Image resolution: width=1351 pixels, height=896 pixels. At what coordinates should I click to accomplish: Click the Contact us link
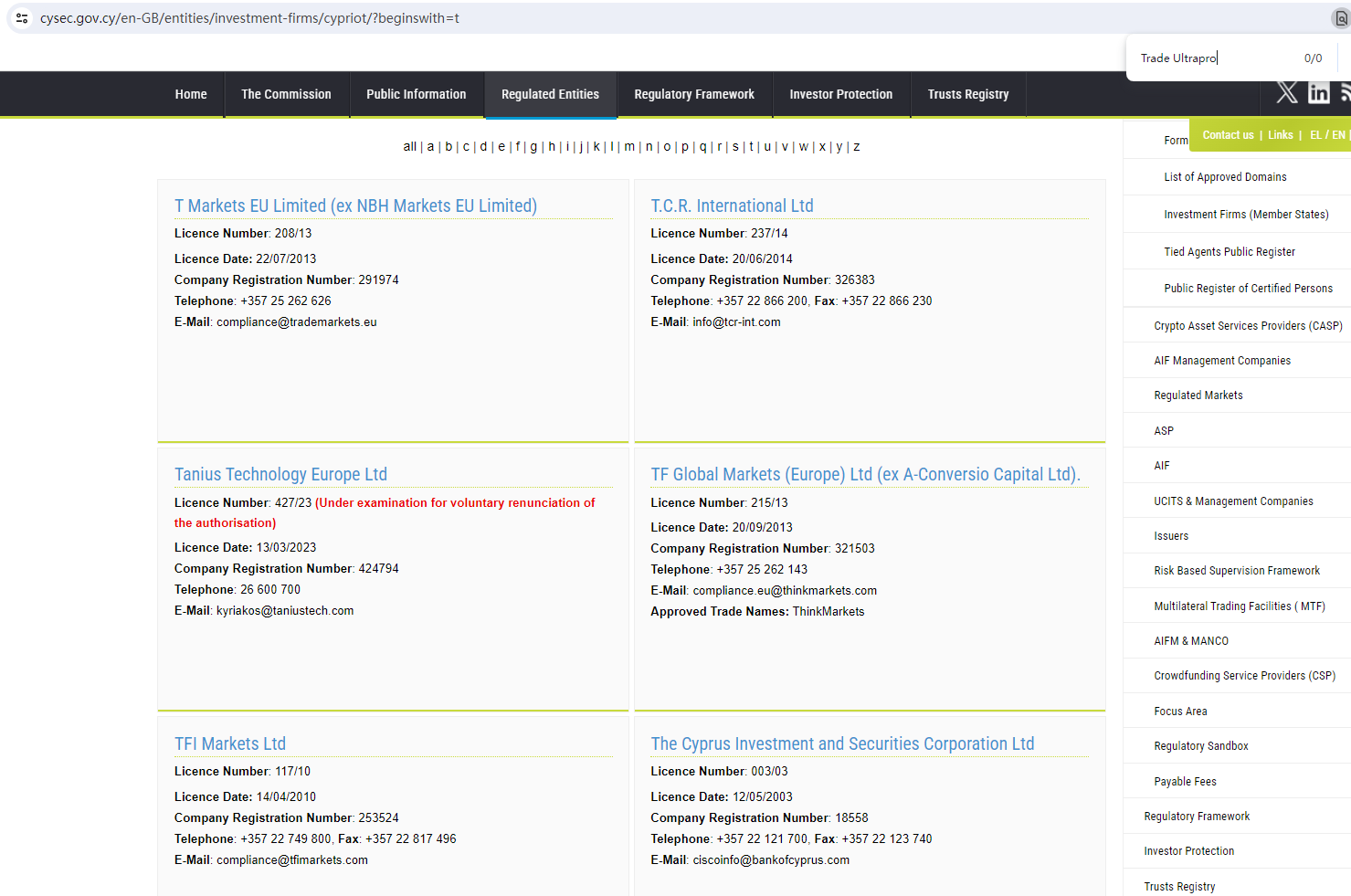click(1228, 135)
